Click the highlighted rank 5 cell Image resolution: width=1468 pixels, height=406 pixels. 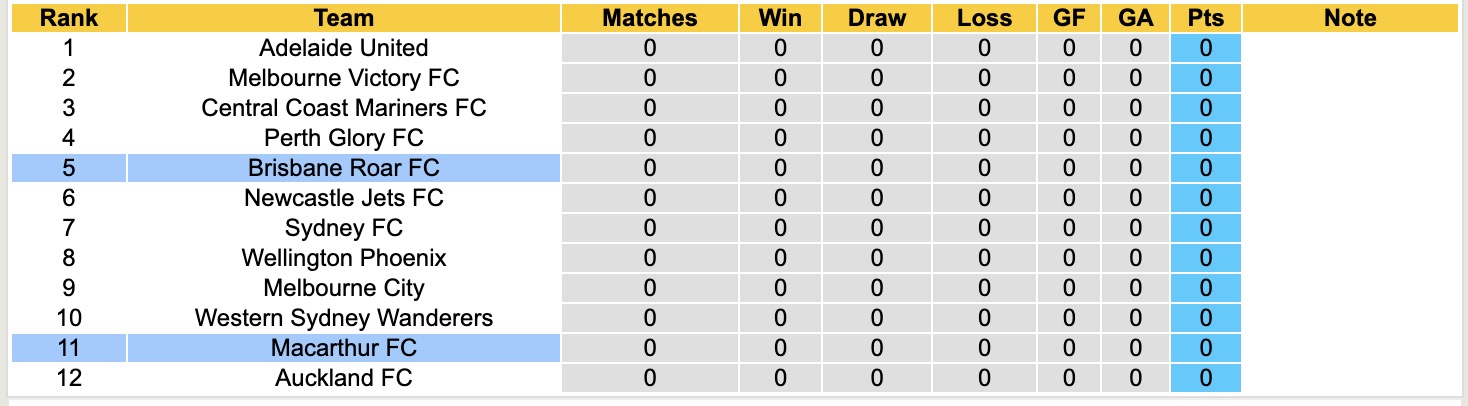68,168
